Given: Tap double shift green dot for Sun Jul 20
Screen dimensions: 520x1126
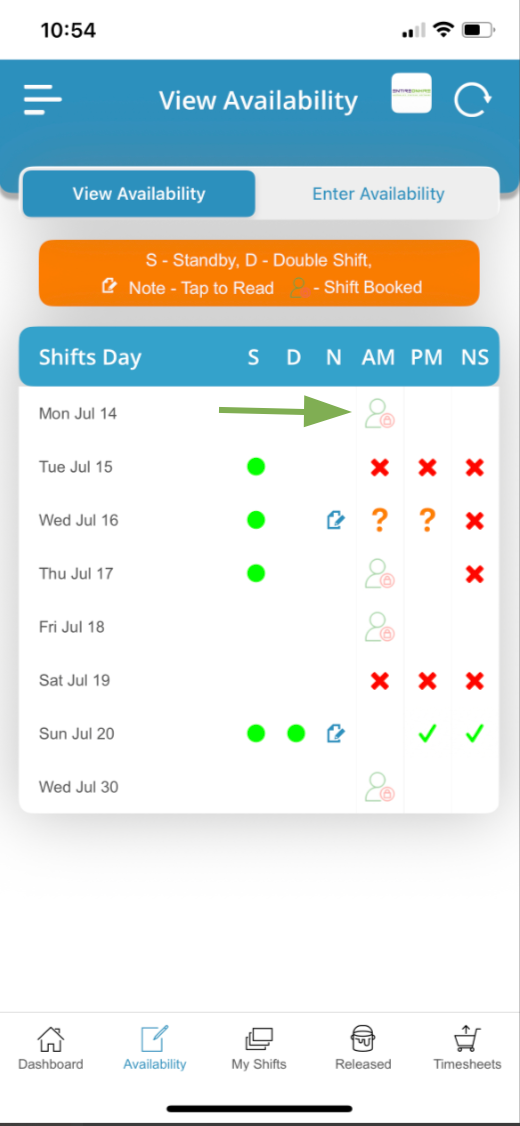Looking at the screenshot, I should tap(296, 733).
